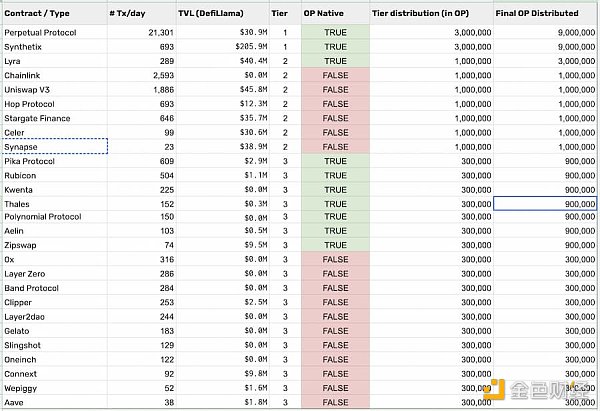Select Pika Protocol's tier cell
This screenshot has height=411, width=600.
pyautogui.click(x=285, y=161)
